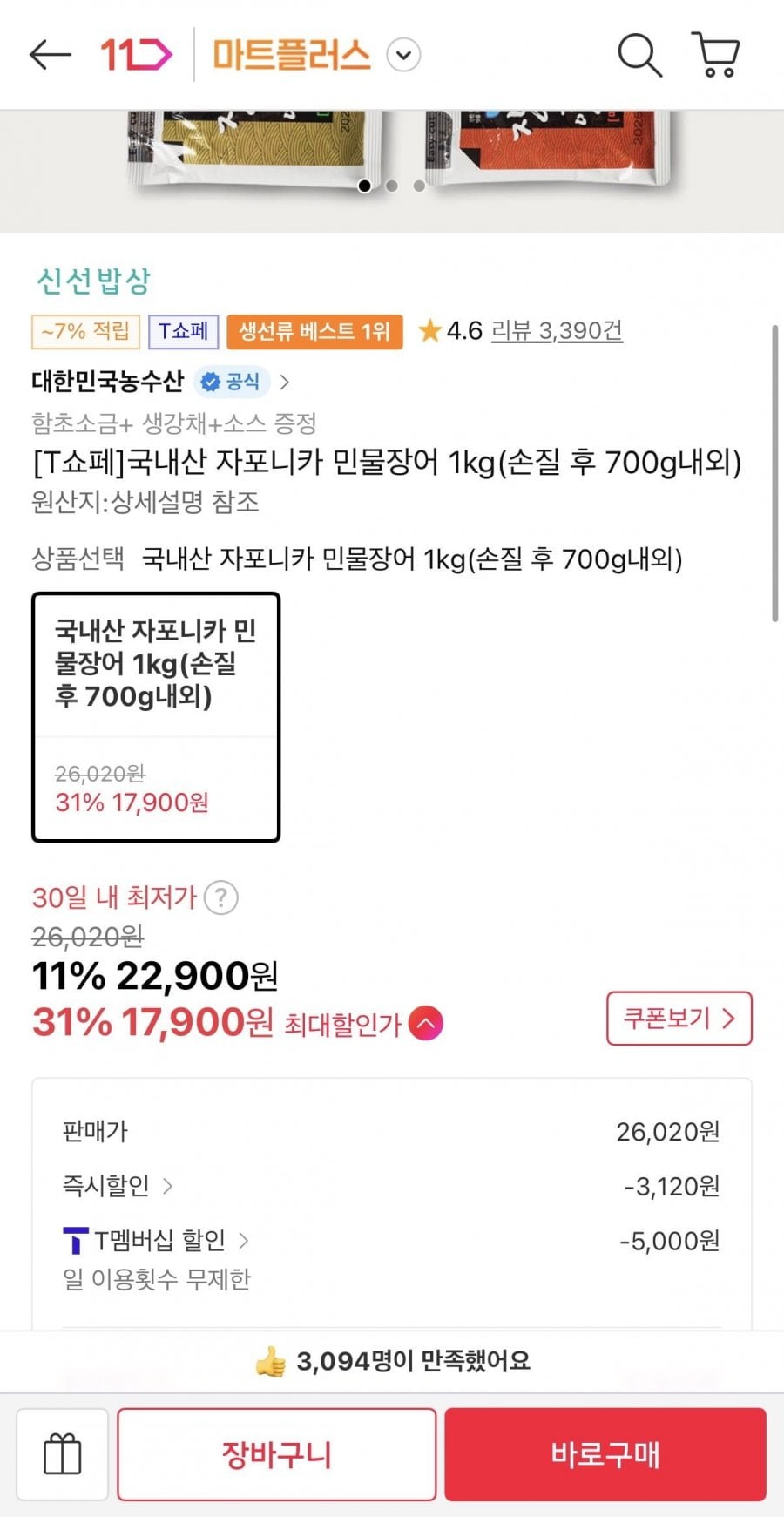Click the 장바구니 button

point(276,1454)
